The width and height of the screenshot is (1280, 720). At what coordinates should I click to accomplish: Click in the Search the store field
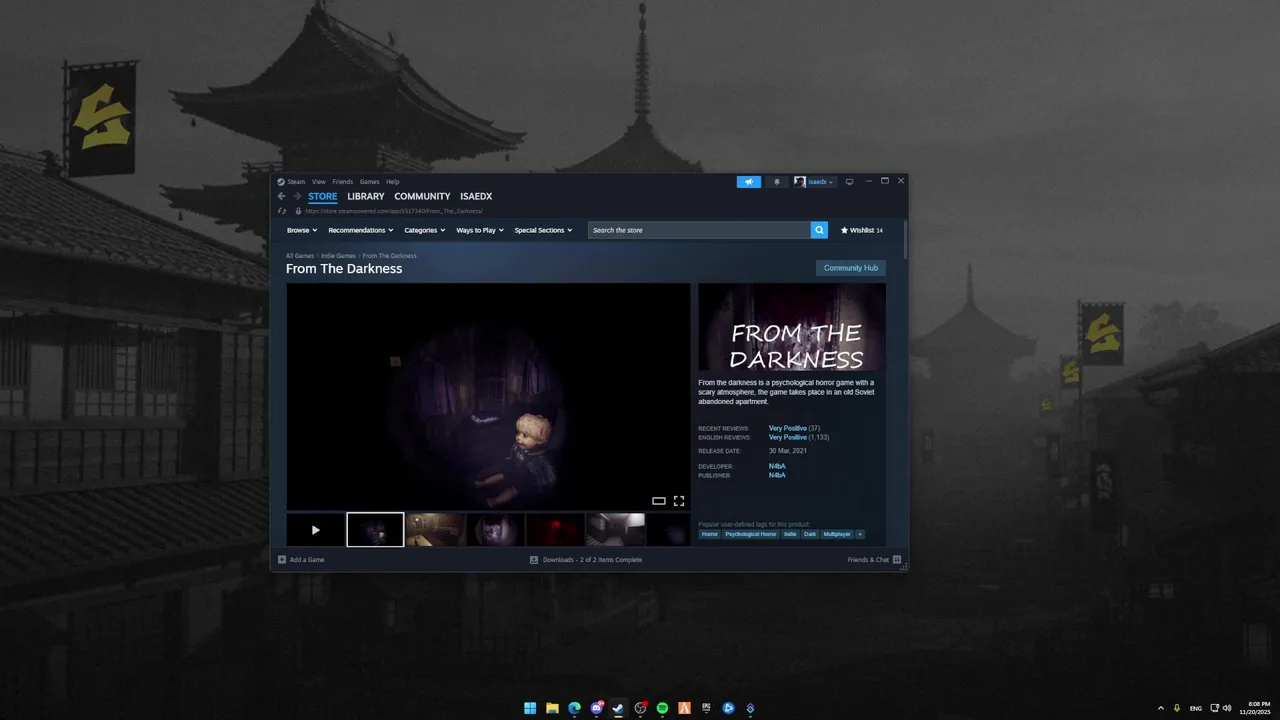699,230
